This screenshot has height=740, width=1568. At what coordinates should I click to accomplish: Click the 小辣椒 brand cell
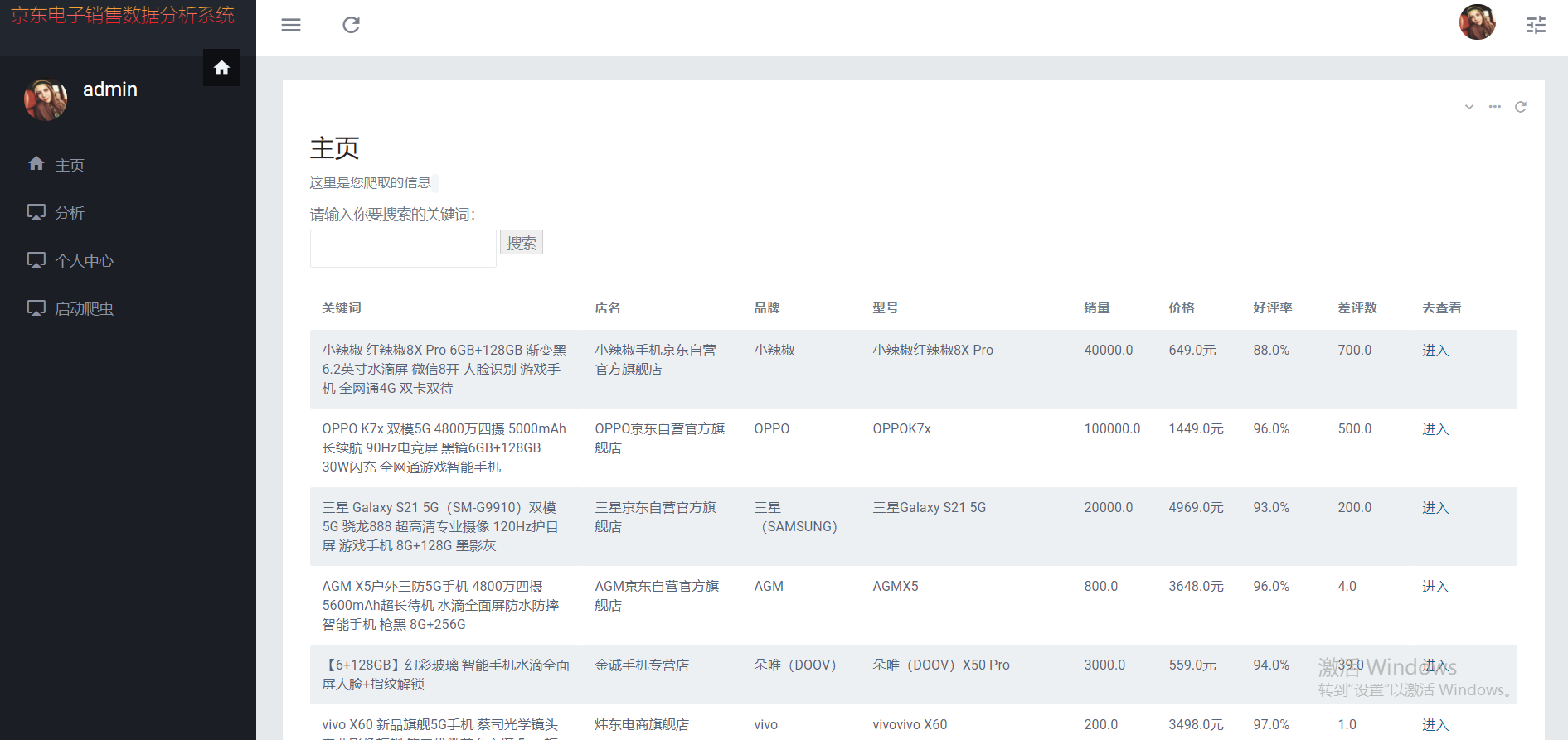(x=774, y=351)
